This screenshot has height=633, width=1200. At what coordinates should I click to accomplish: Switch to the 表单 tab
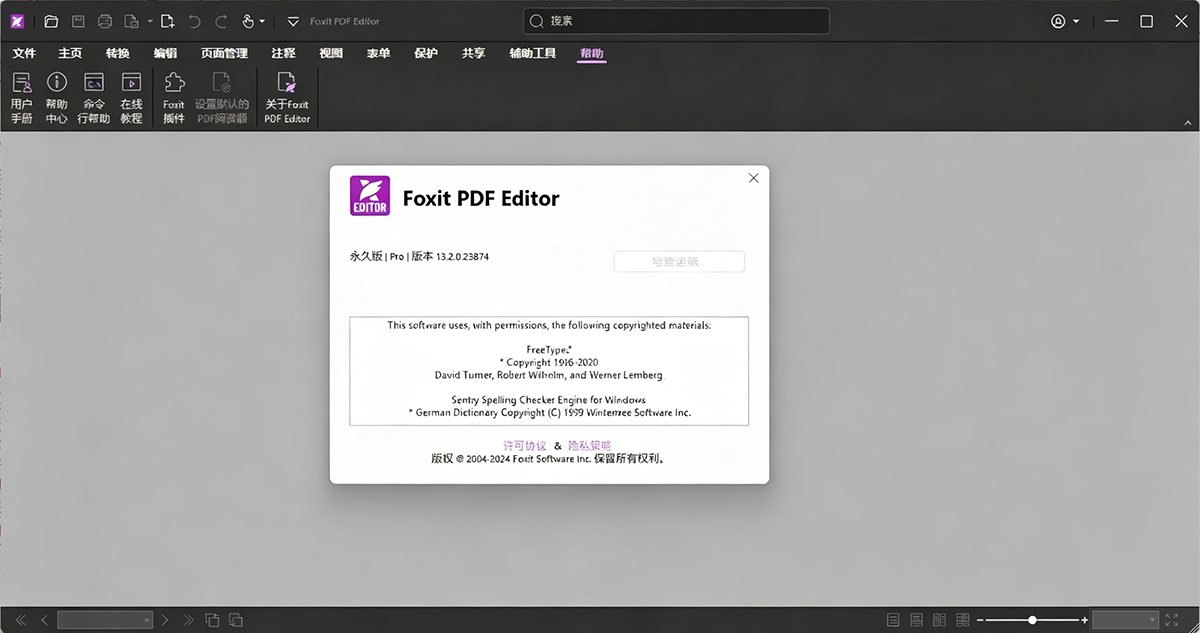[x=378, y=53]
